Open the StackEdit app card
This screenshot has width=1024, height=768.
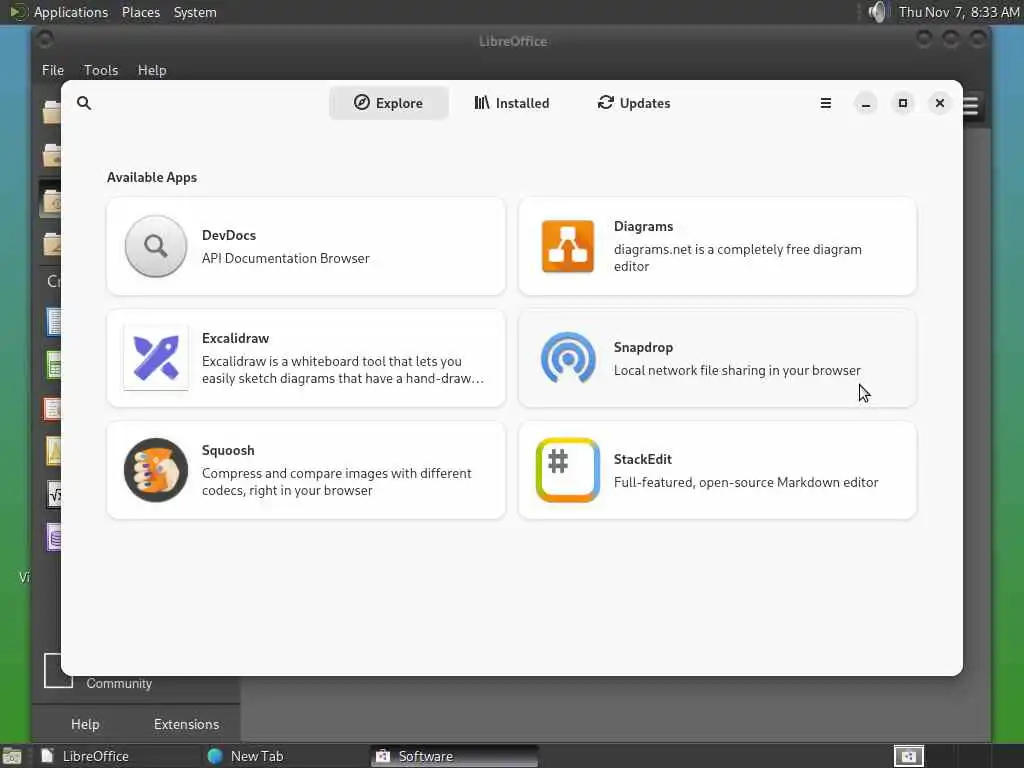point(717,470)
